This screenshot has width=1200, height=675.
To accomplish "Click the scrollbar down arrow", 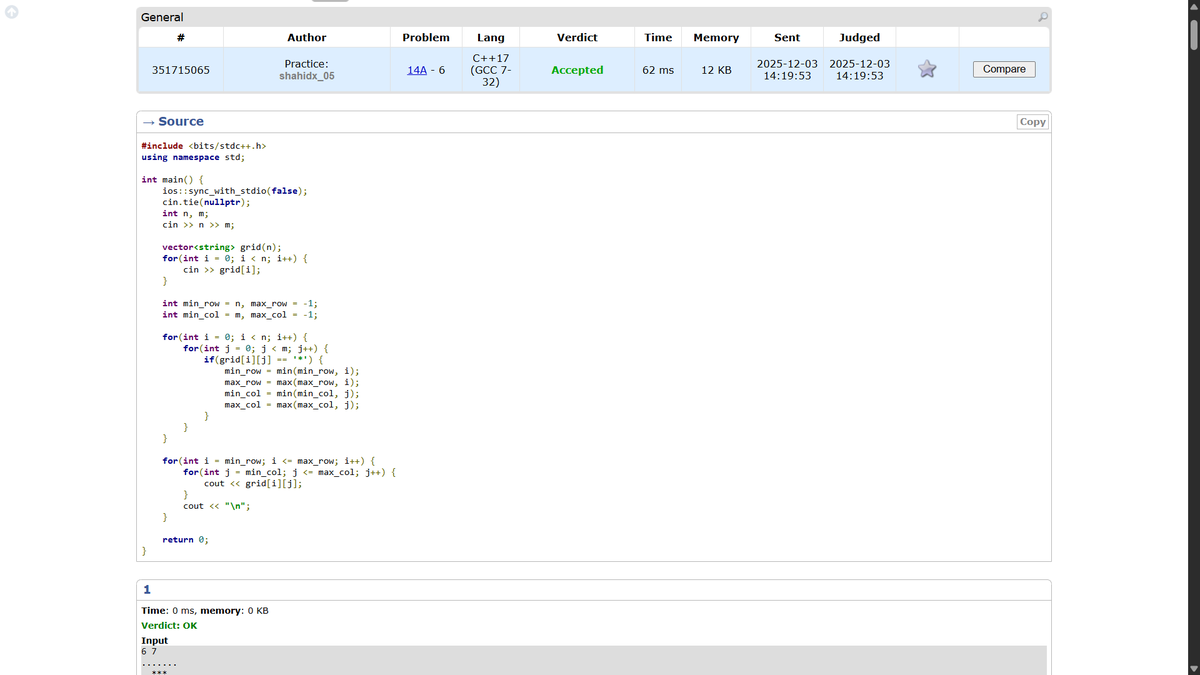I will pos(1192,668).
